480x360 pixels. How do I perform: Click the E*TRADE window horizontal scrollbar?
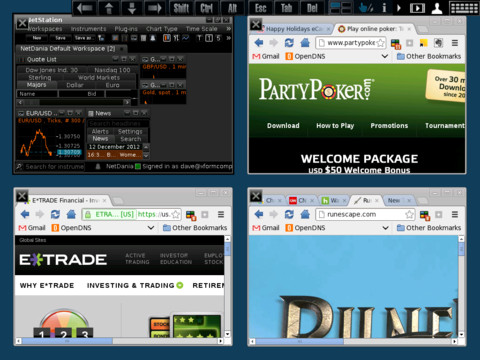click(119, 341)
